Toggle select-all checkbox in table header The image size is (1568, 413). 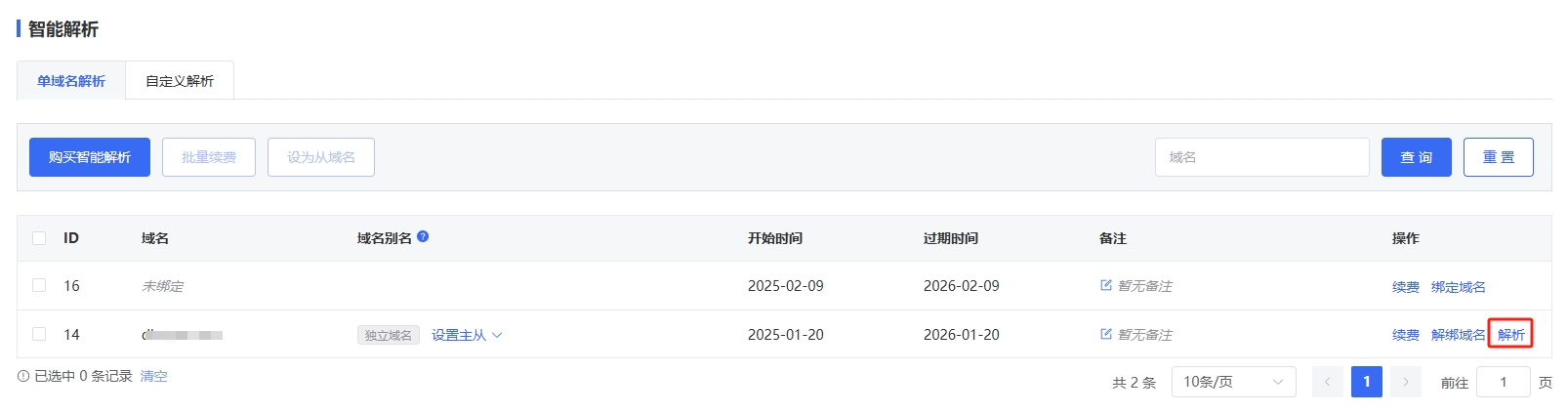point(39,238)
